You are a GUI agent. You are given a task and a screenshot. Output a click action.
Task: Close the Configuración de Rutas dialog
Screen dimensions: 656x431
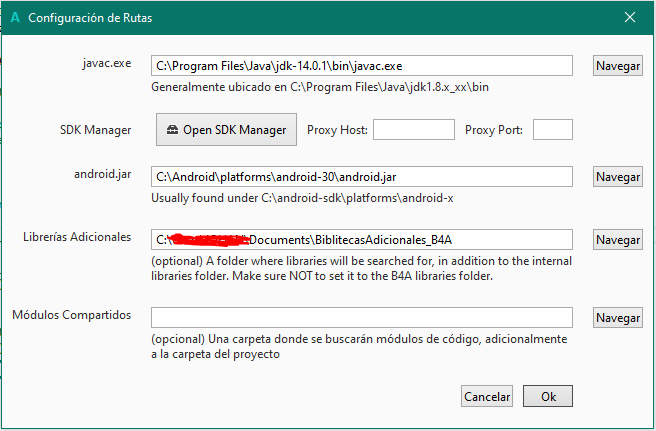click(629, 18)
